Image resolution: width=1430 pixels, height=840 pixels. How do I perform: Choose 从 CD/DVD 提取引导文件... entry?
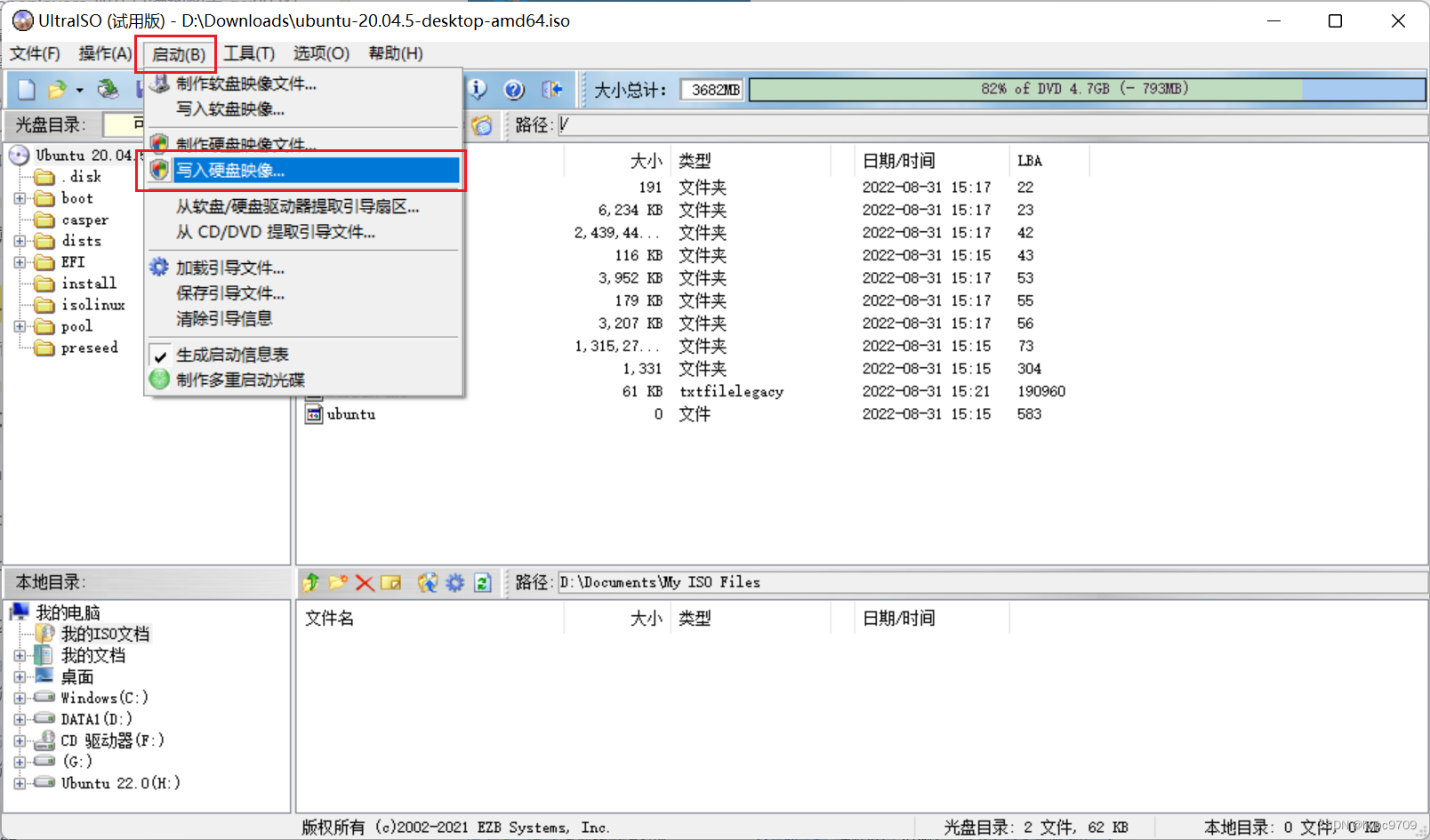(276, 232)
